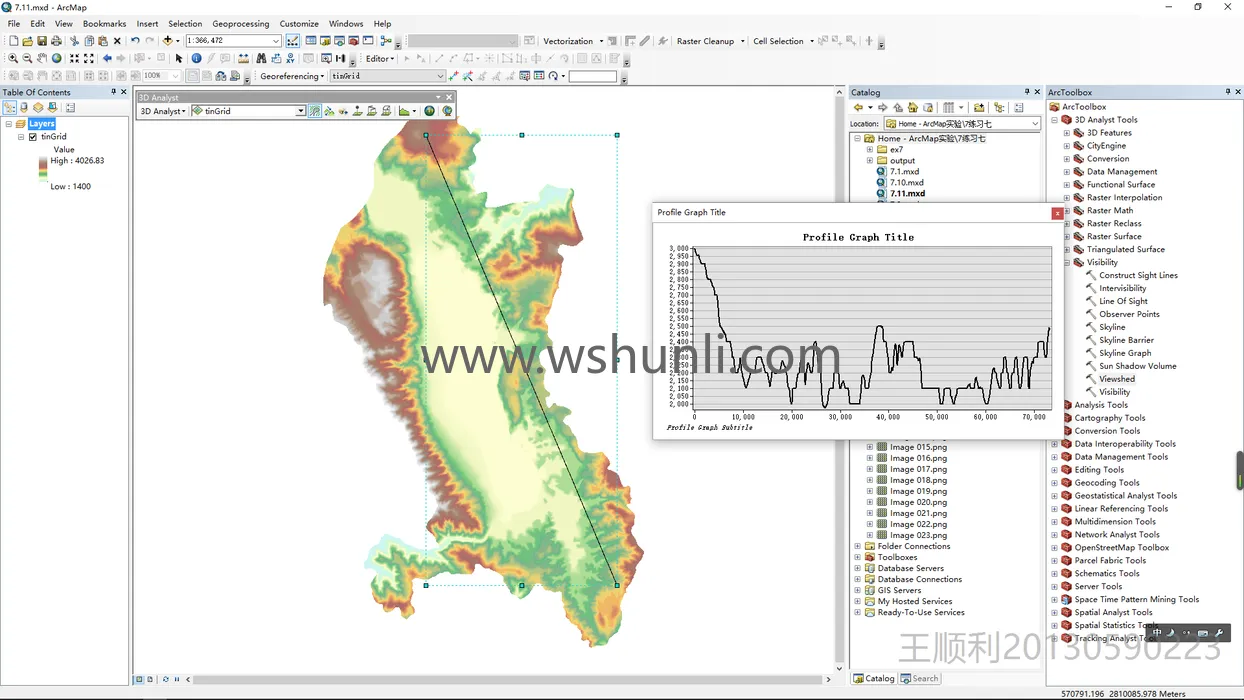Open the Vectorization menu button
Screen dimensions: 1244x700
click(x=573, y=41)
